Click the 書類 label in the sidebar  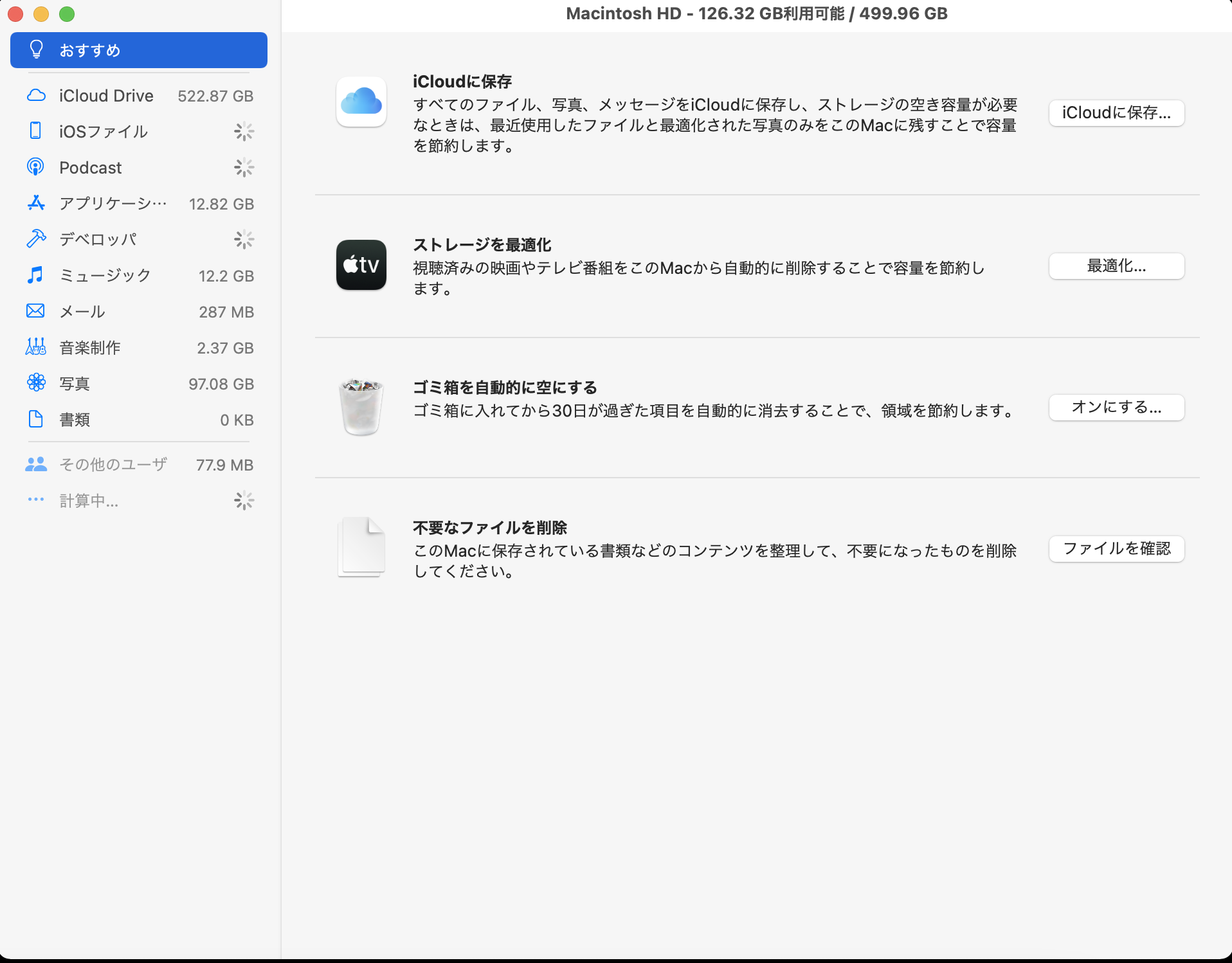[x=75, y=420]
